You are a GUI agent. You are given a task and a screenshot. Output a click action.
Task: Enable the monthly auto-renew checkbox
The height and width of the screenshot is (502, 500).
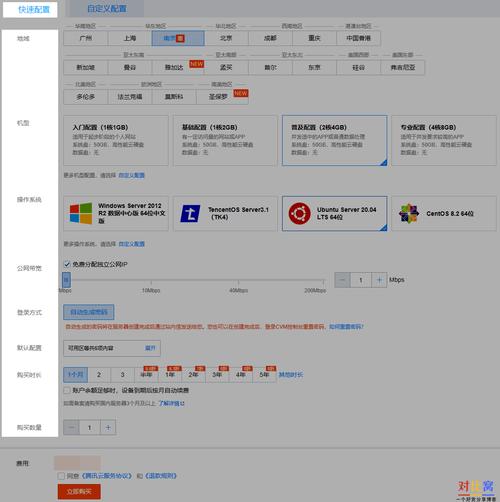click(x=67, y=390)
